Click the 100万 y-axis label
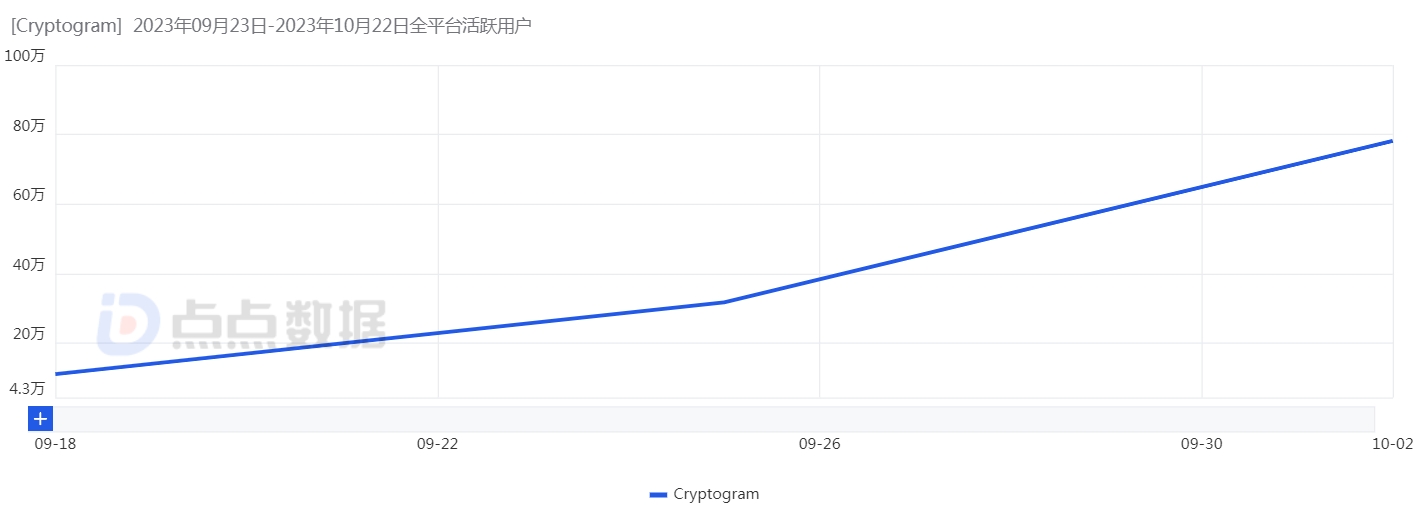Image resolution: width=1424 pixels, height=505 pixels. pyautogui.click(x=25, y=56)
